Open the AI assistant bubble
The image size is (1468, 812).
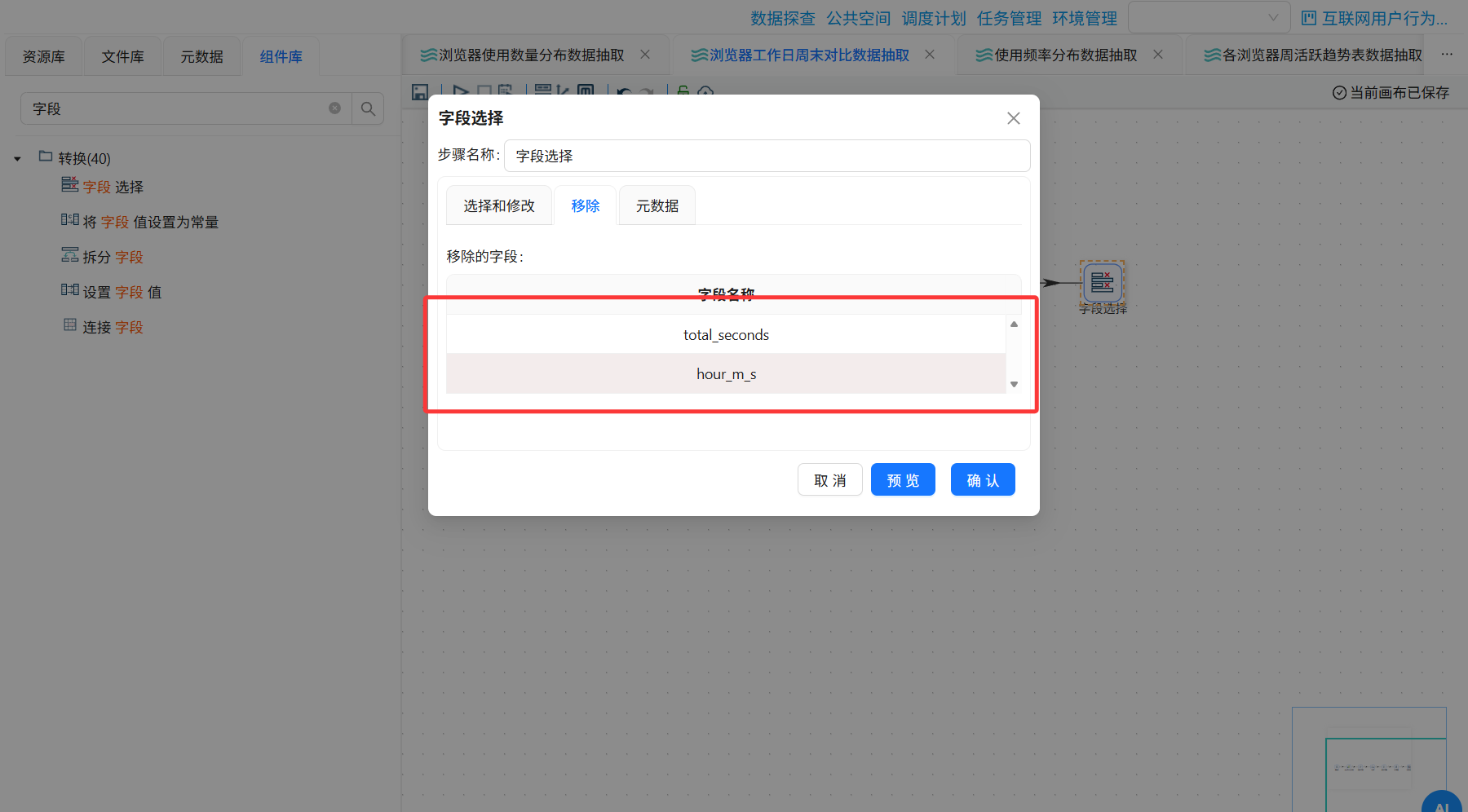pos(1442,801)
